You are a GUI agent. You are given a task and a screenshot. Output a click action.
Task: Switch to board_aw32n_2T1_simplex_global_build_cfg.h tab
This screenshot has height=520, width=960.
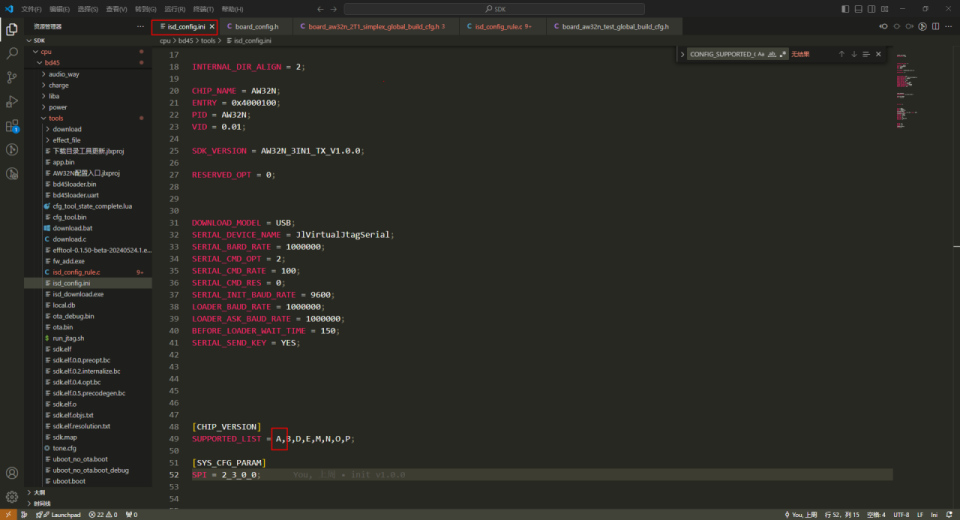377,26
